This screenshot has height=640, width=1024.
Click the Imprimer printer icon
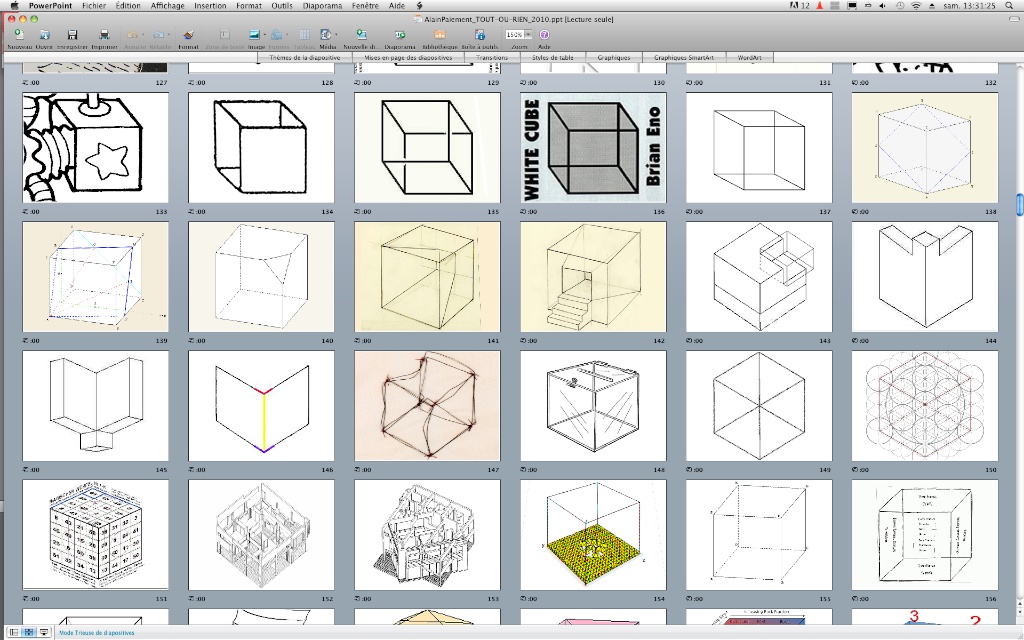tap(104, 35)
